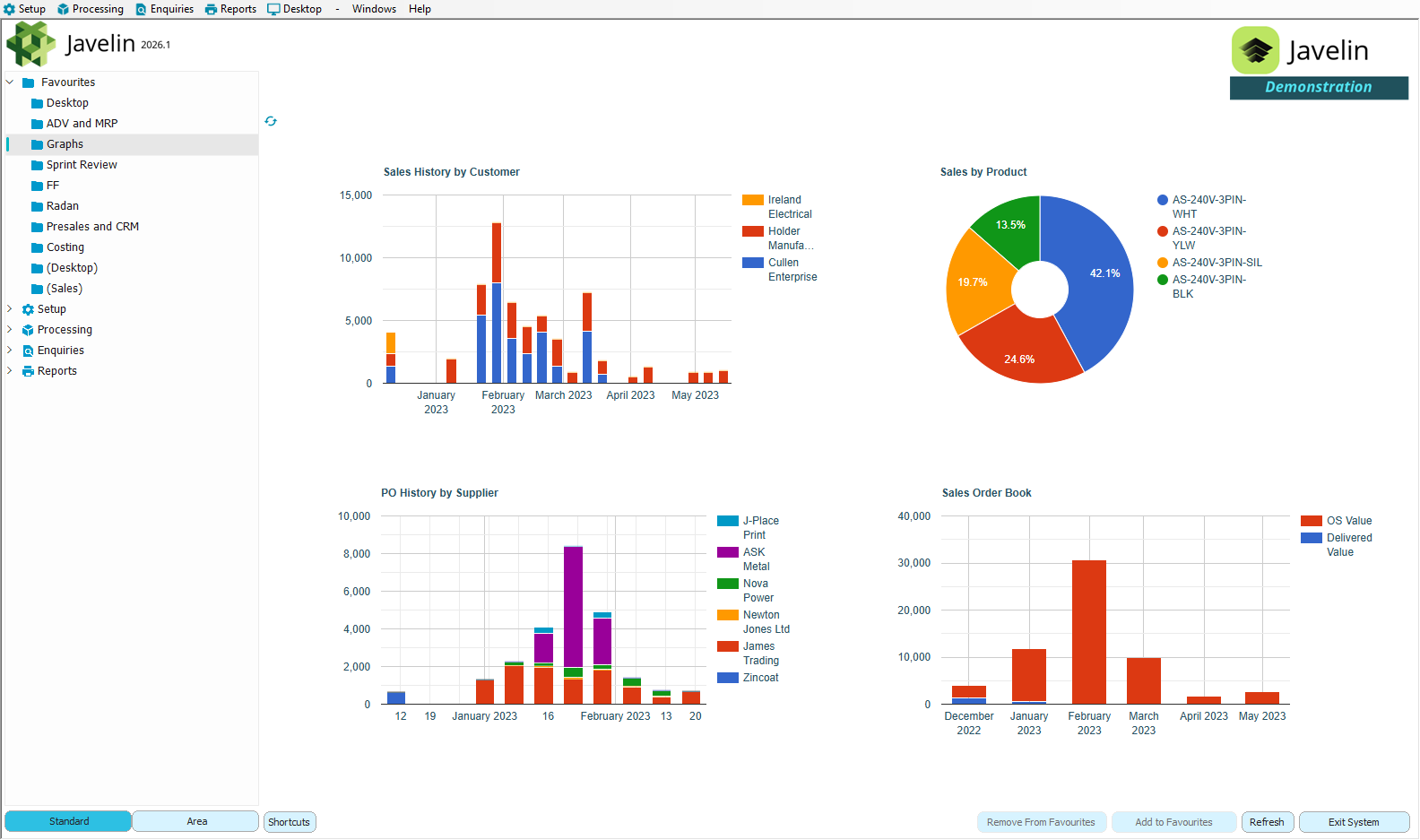
Task: Click the Graphs folder icon
Action: (x=37, y=144)
